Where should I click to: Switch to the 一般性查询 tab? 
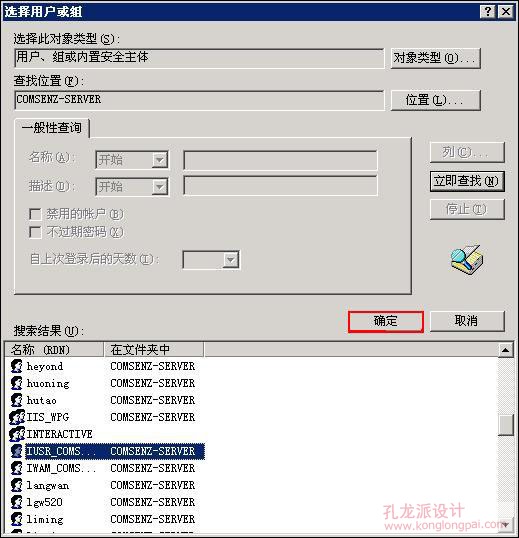pyautogui.click(x=52, y=128)
